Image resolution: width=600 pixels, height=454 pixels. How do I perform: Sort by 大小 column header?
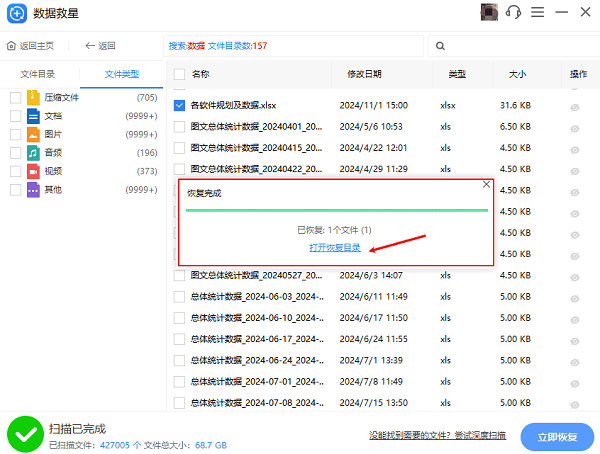tap(517, 74)
